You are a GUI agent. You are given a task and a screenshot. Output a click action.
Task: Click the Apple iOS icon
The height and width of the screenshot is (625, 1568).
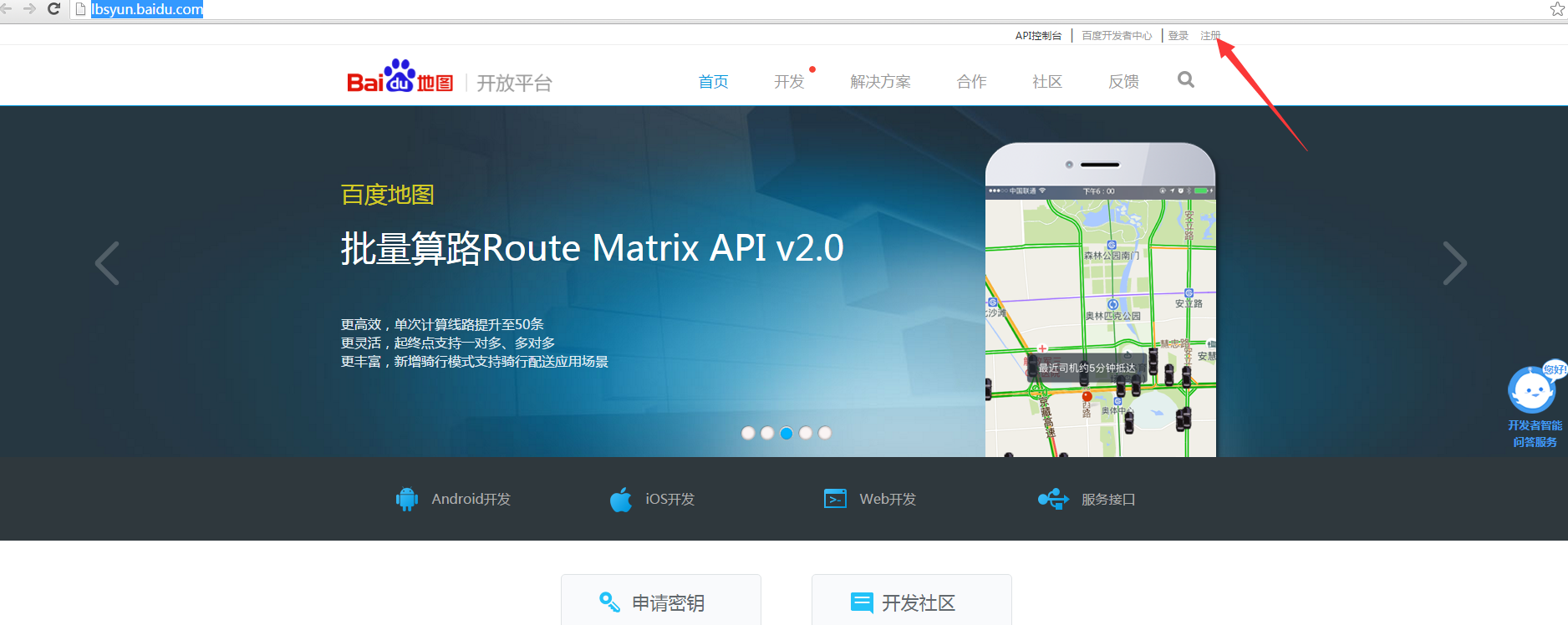tap(621, 499)
